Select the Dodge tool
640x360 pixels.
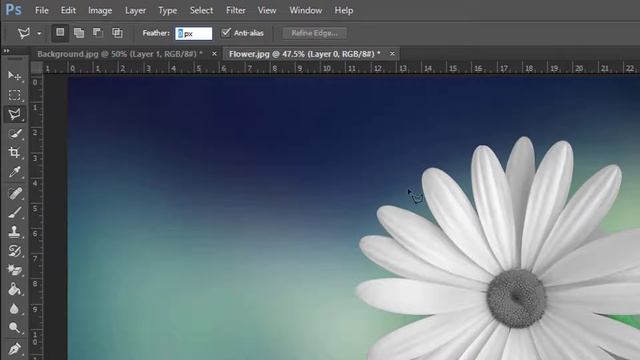tap(14, 328)
